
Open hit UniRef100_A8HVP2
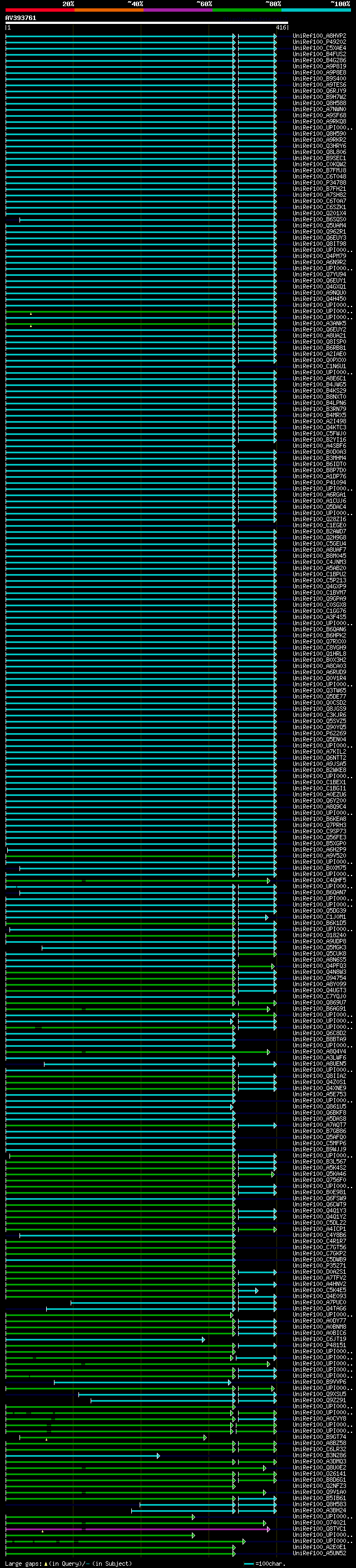319,36
